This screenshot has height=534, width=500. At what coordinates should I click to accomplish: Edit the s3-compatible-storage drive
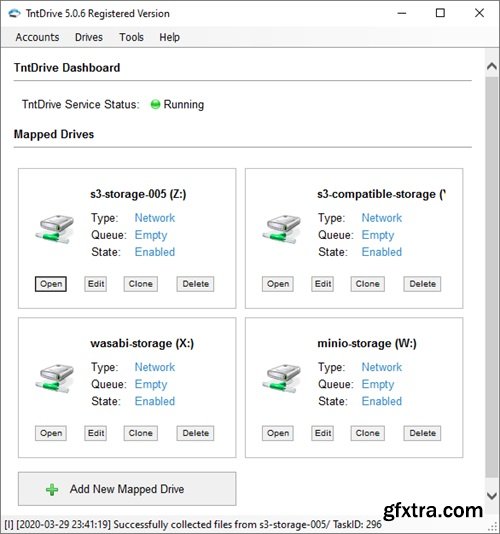click(323, 284)
